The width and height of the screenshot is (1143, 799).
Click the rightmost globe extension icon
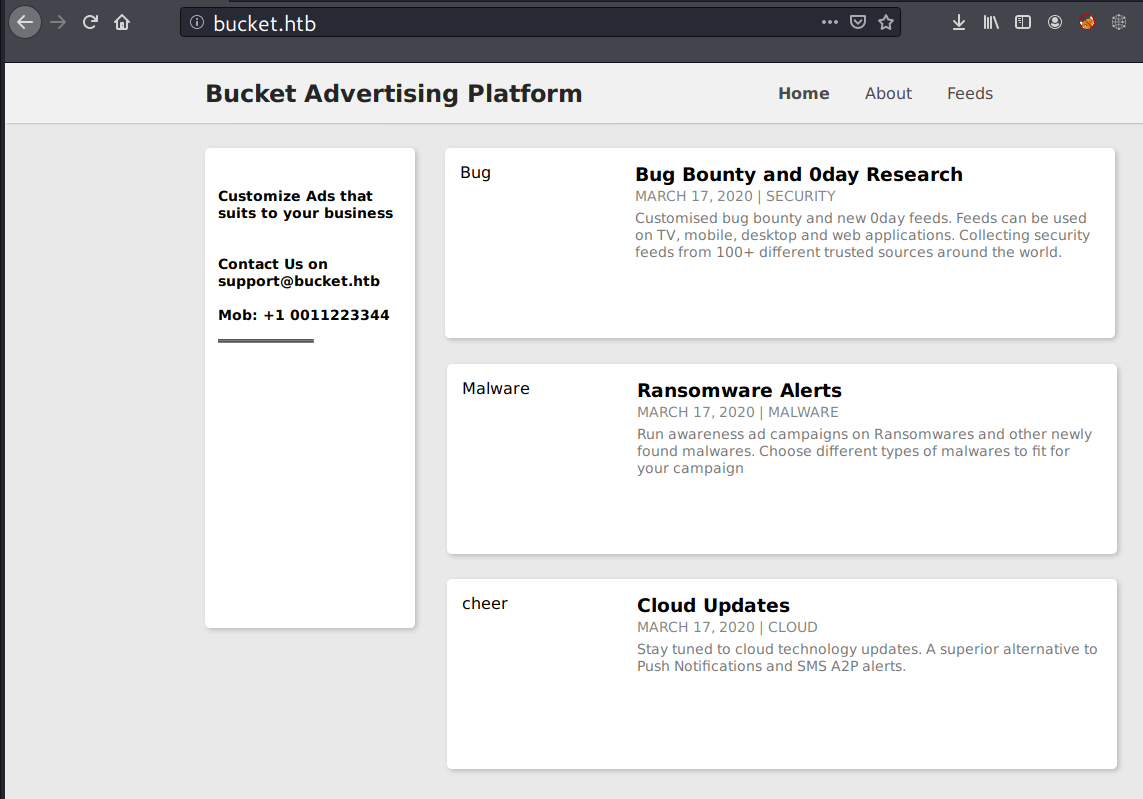[1119, 22]
